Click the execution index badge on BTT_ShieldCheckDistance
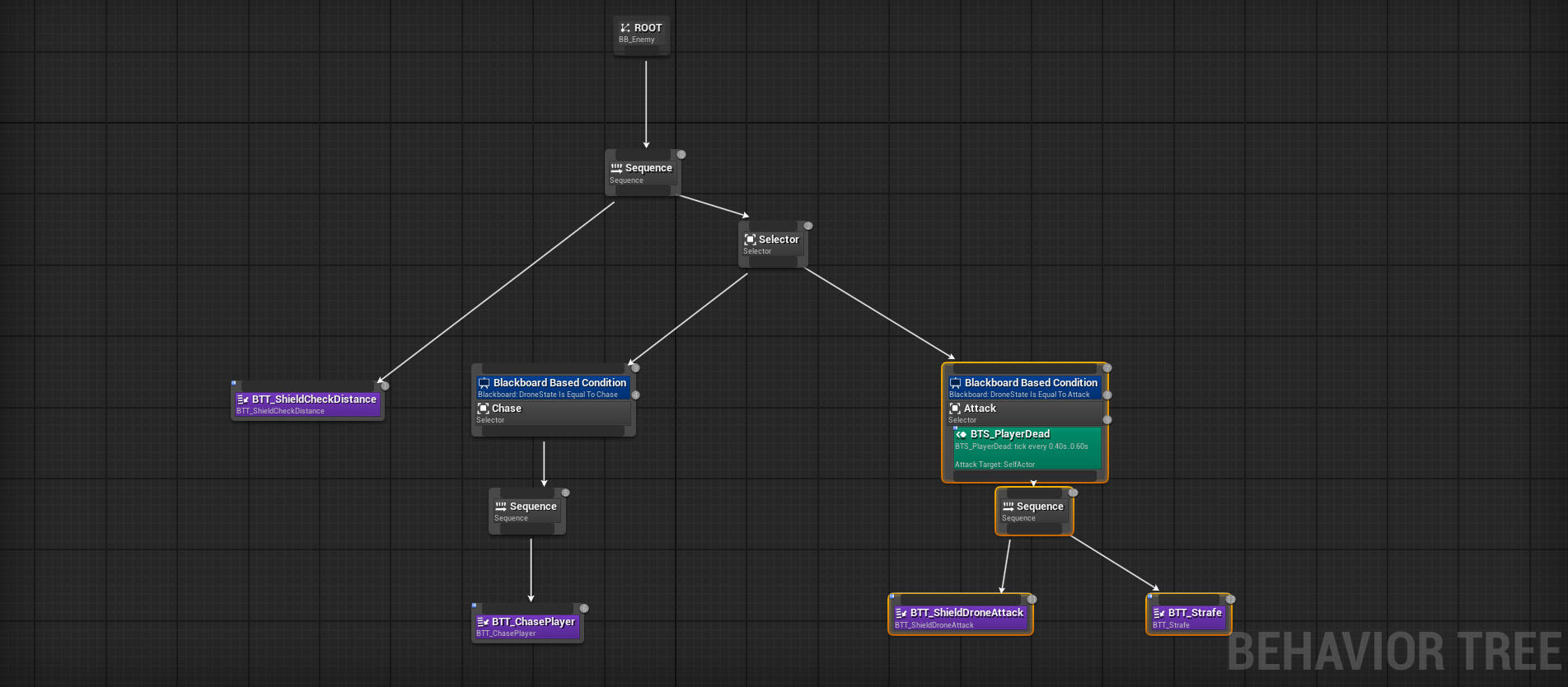This screenshot has width=1568, height=687. pos(385,386)
